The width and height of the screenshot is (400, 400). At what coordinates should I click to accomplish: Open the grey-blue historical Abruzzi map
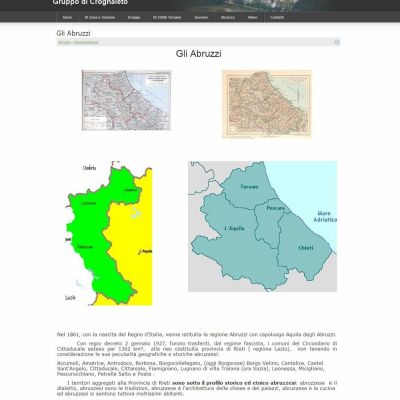pyautogui.click(x=126, y=100)
